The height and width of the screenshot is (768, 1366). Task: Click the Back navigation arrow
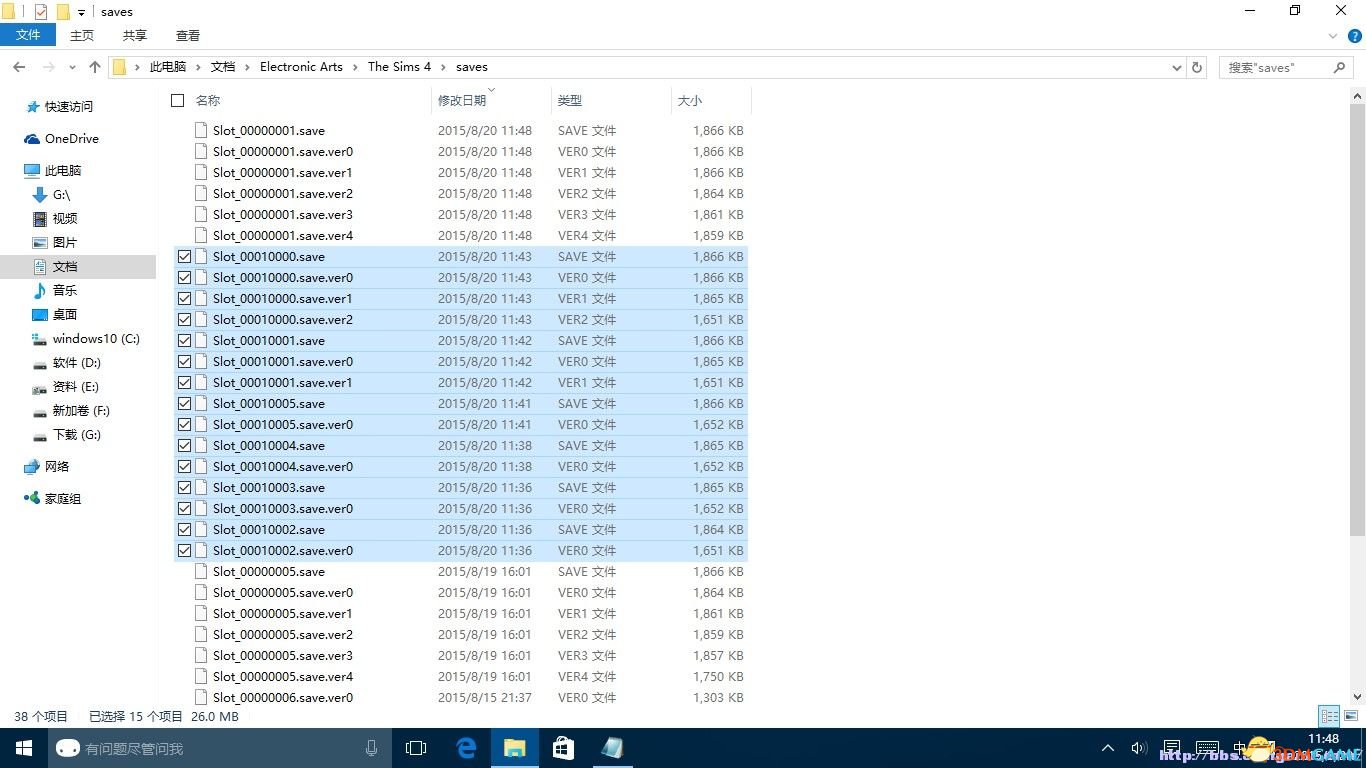click(x=19, y=67)
